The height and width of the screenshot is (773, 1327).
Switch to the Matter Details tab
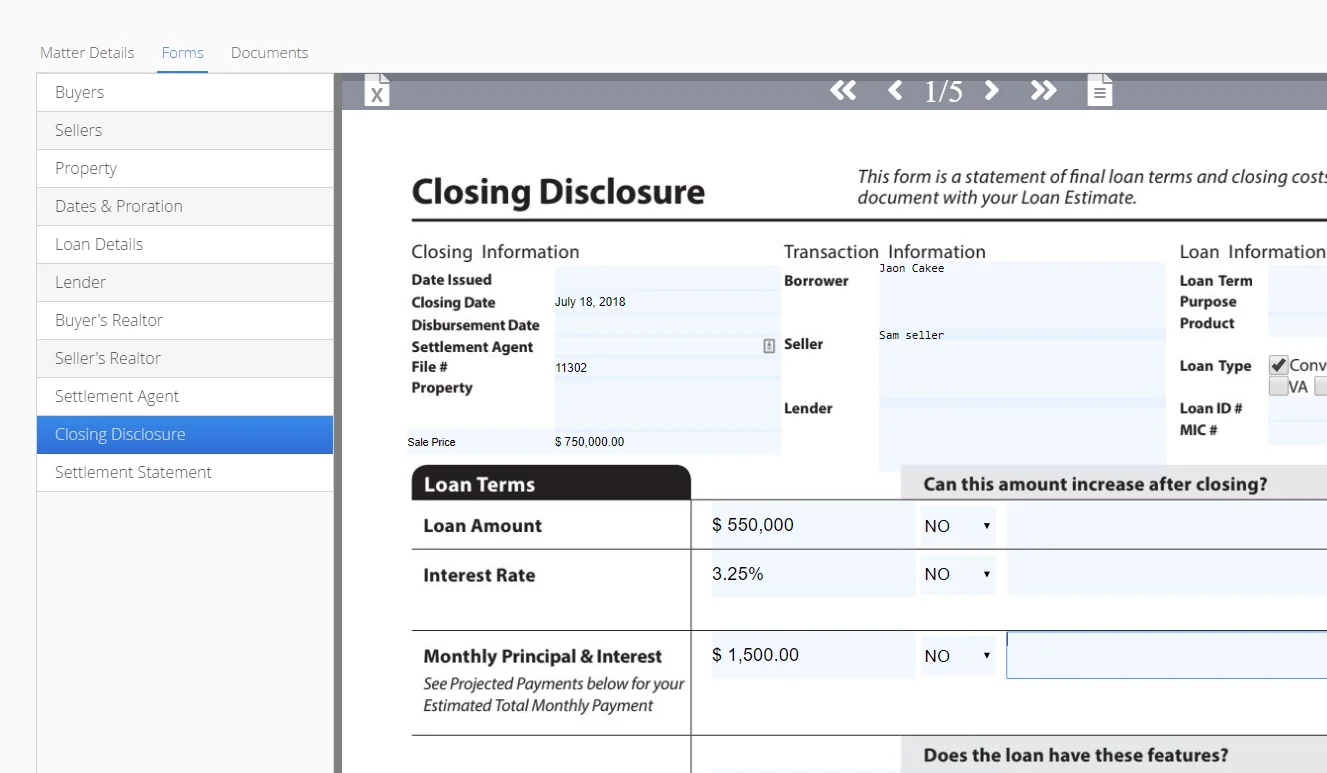(87, 53)
